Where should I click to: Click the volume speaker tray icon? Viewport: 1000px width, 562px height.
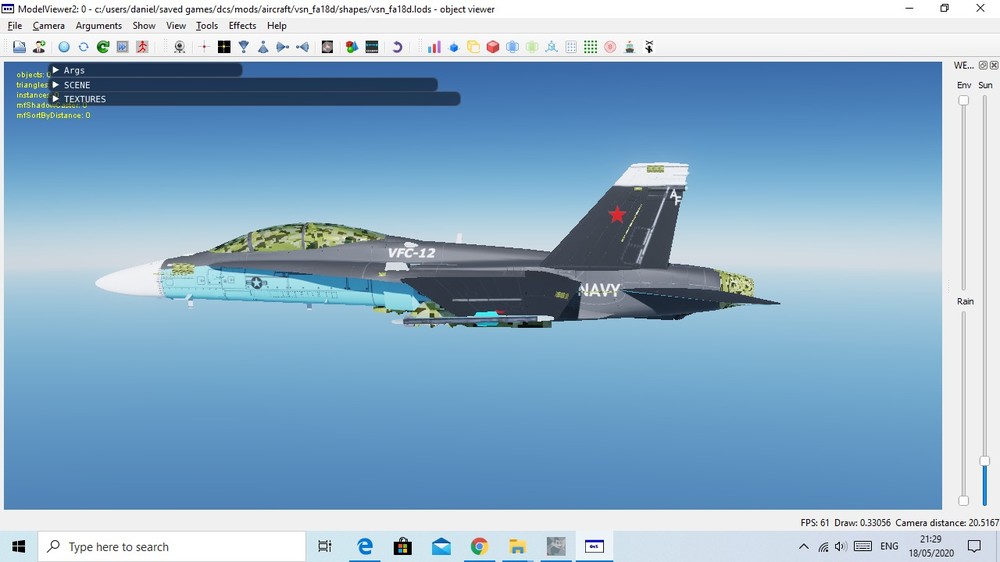[841, 547]
